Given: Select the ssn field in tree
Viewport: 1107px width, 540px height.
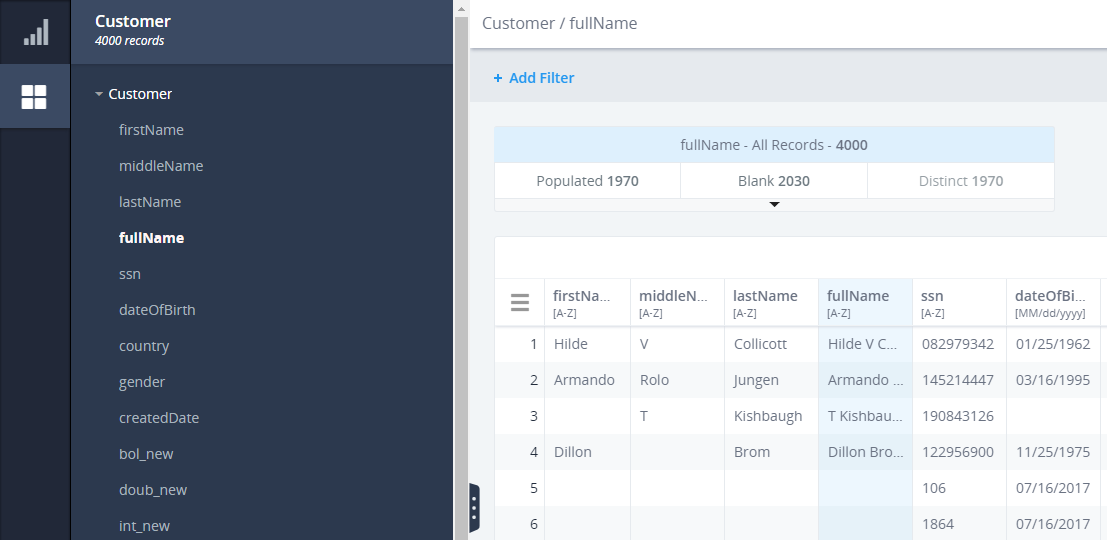Looking at the screenshot, I should (130, 274).
